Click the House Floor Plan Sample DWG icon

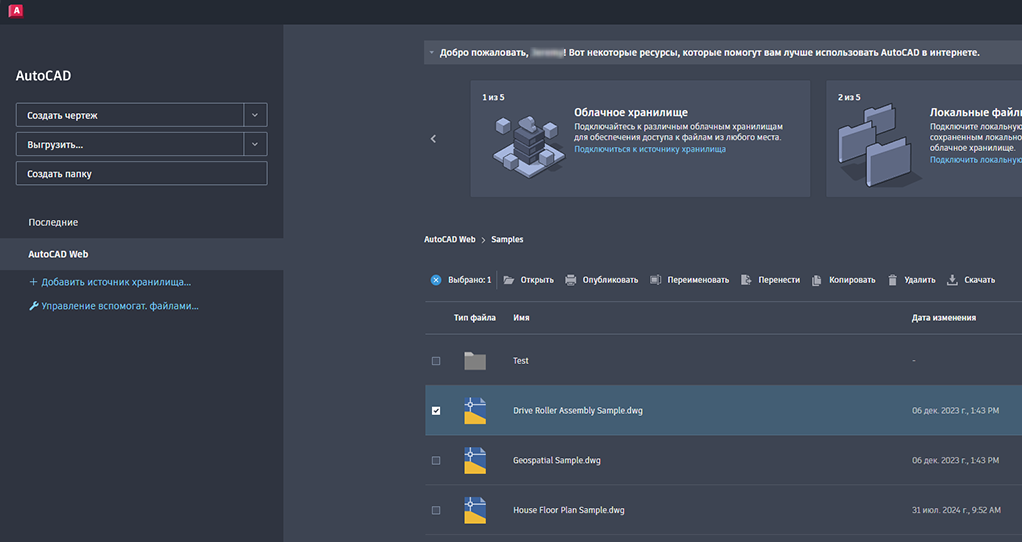tap(475, 511)
